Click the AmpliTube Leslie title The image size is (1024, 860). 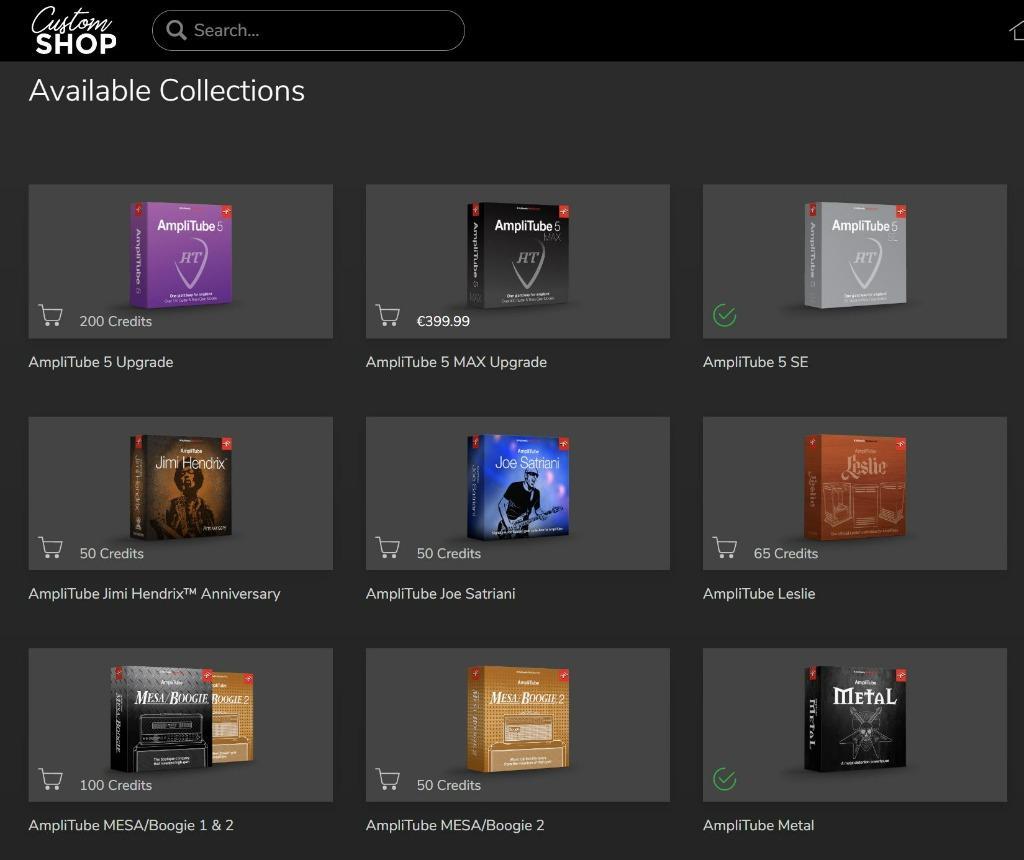(759, 594)
